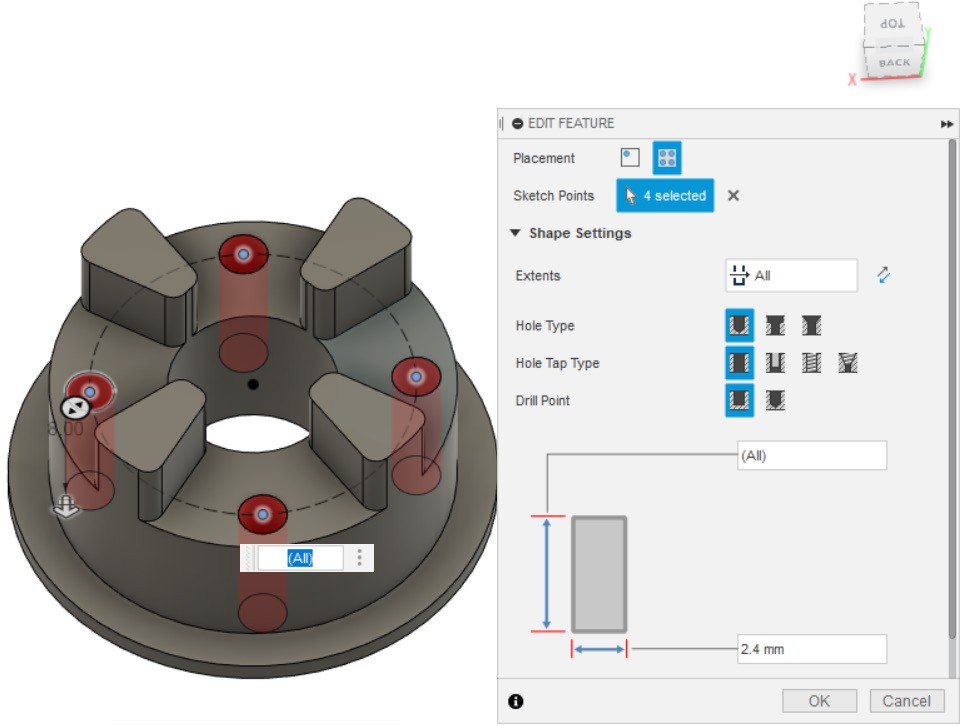The image size is (960, 726).
Task: Clear the selected sketch points
Action: (733, 196)
